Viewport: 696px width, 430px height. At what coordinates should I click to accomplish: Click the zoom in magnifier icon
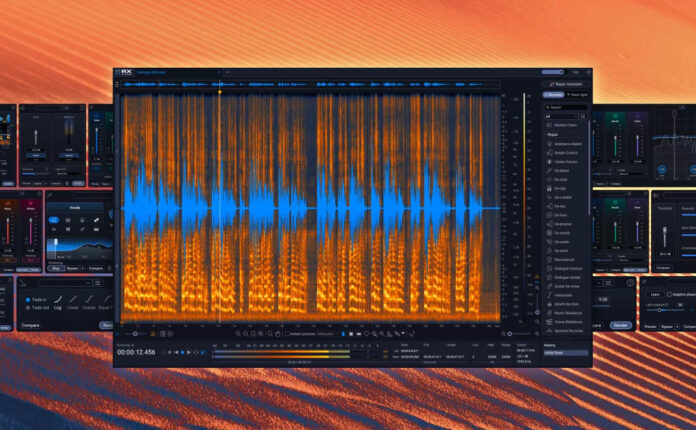[238, 334]
